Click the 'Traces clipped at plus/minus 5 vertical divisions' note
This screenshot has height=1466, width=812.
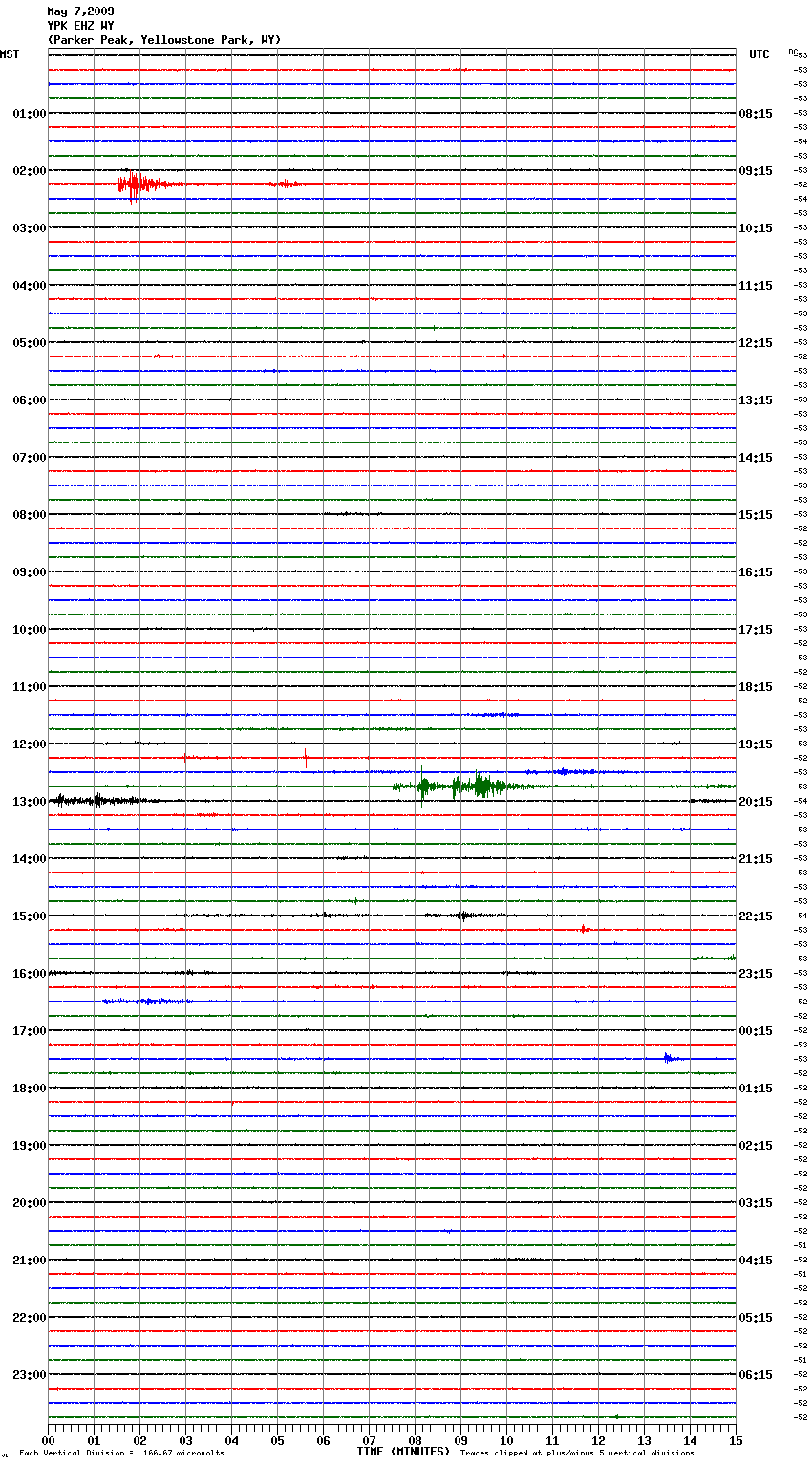[577, 1454]
